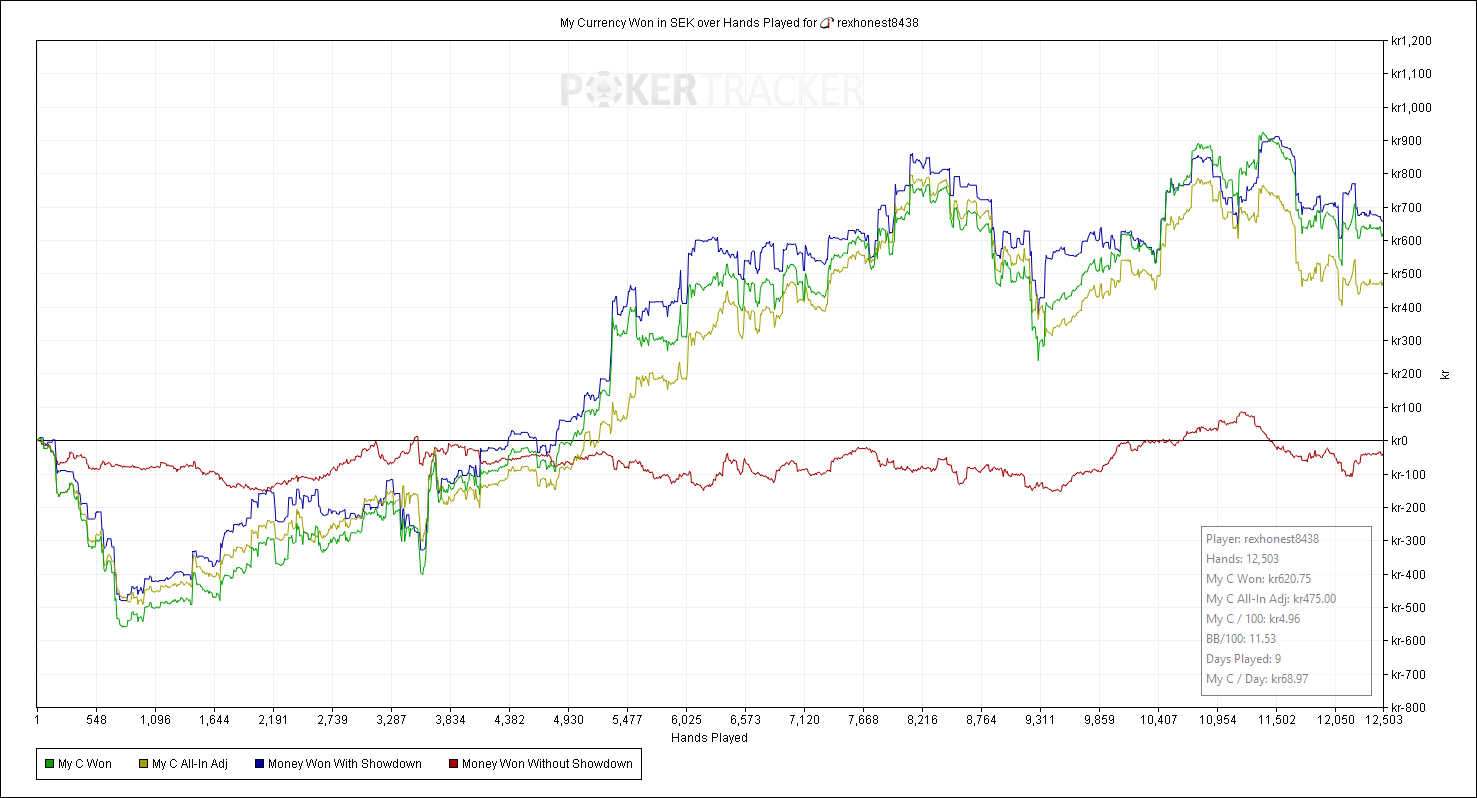Click the yellow My C All-In Adj swatch
The image size is (1477, 798).
(x=143, y=764)
